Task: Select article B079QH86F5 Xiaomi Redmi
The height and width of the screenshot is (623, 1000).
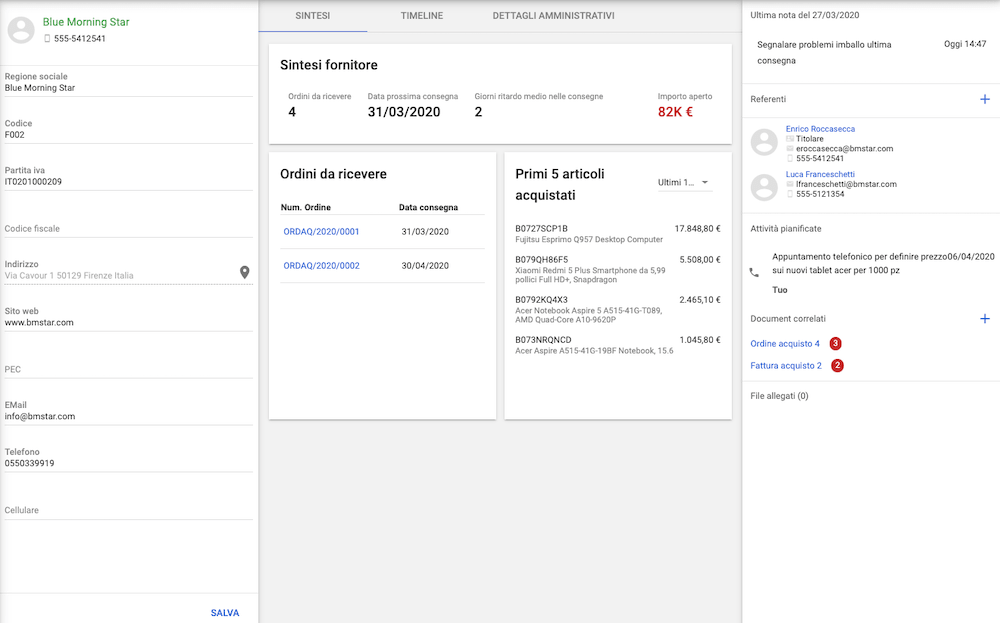Action: tap(617, 269)
